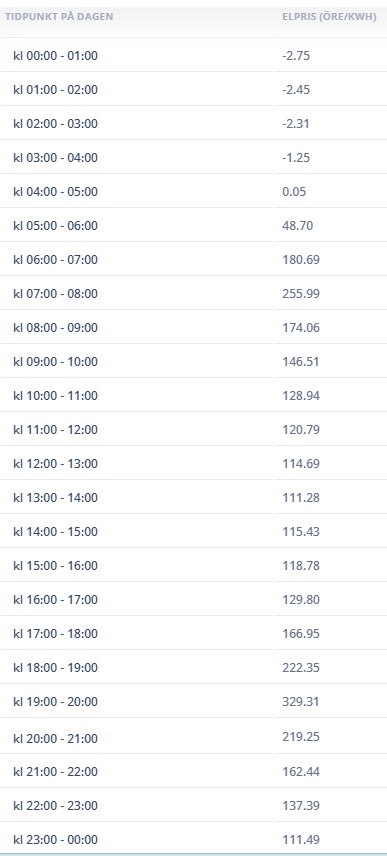This screenshot has height=856, width=387.
Task: Select the kl 10:00 - 11:00 row
Action: point(193,395)
